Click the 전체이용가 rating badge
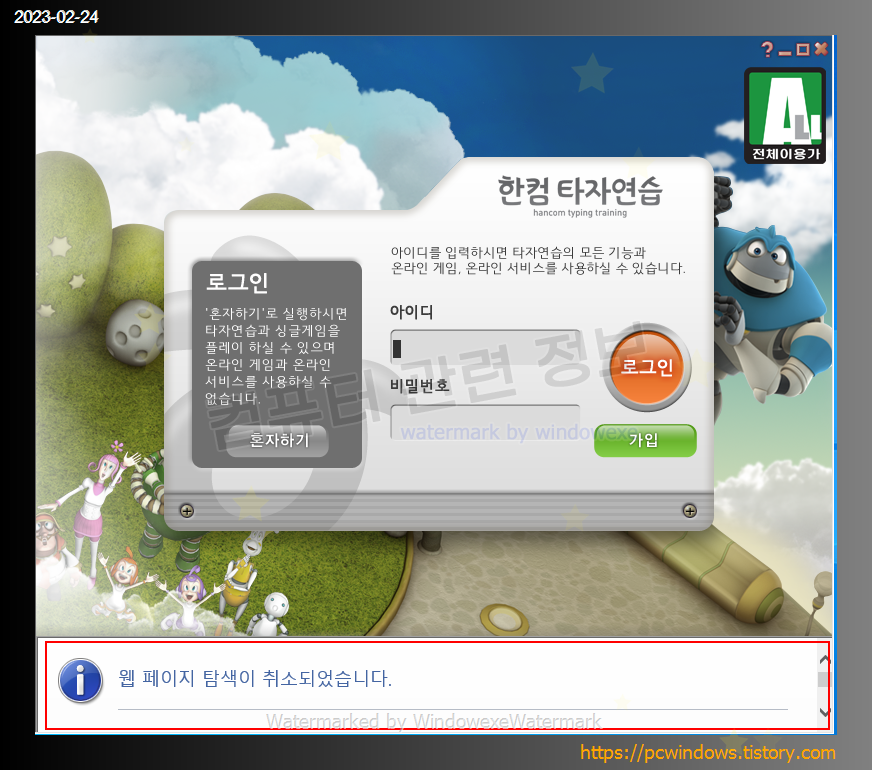872x770 pixels. coord(785,116)
